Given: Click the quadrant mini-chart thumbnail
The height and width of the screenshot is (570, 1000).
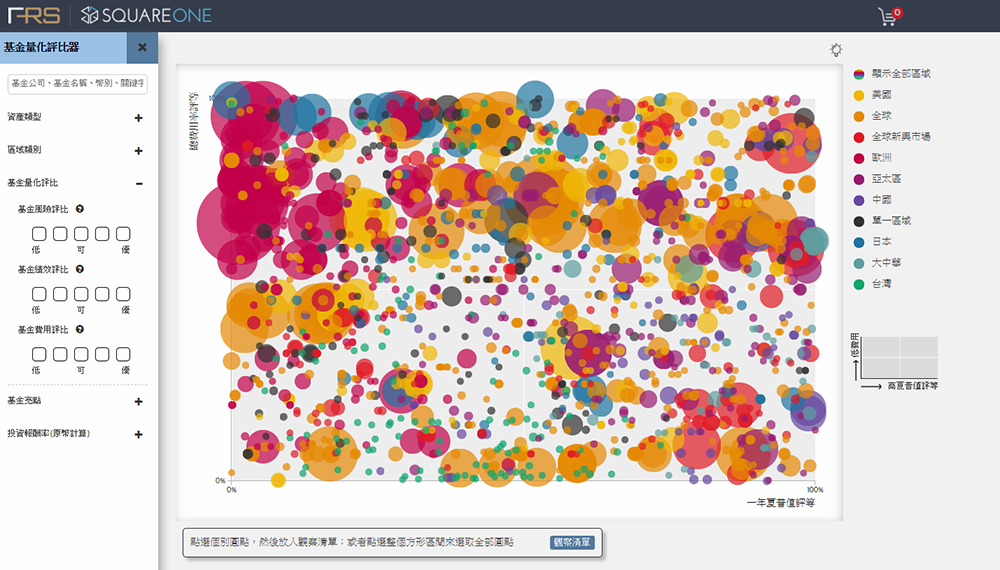Looking at the screenshot, I should (899, 358).
